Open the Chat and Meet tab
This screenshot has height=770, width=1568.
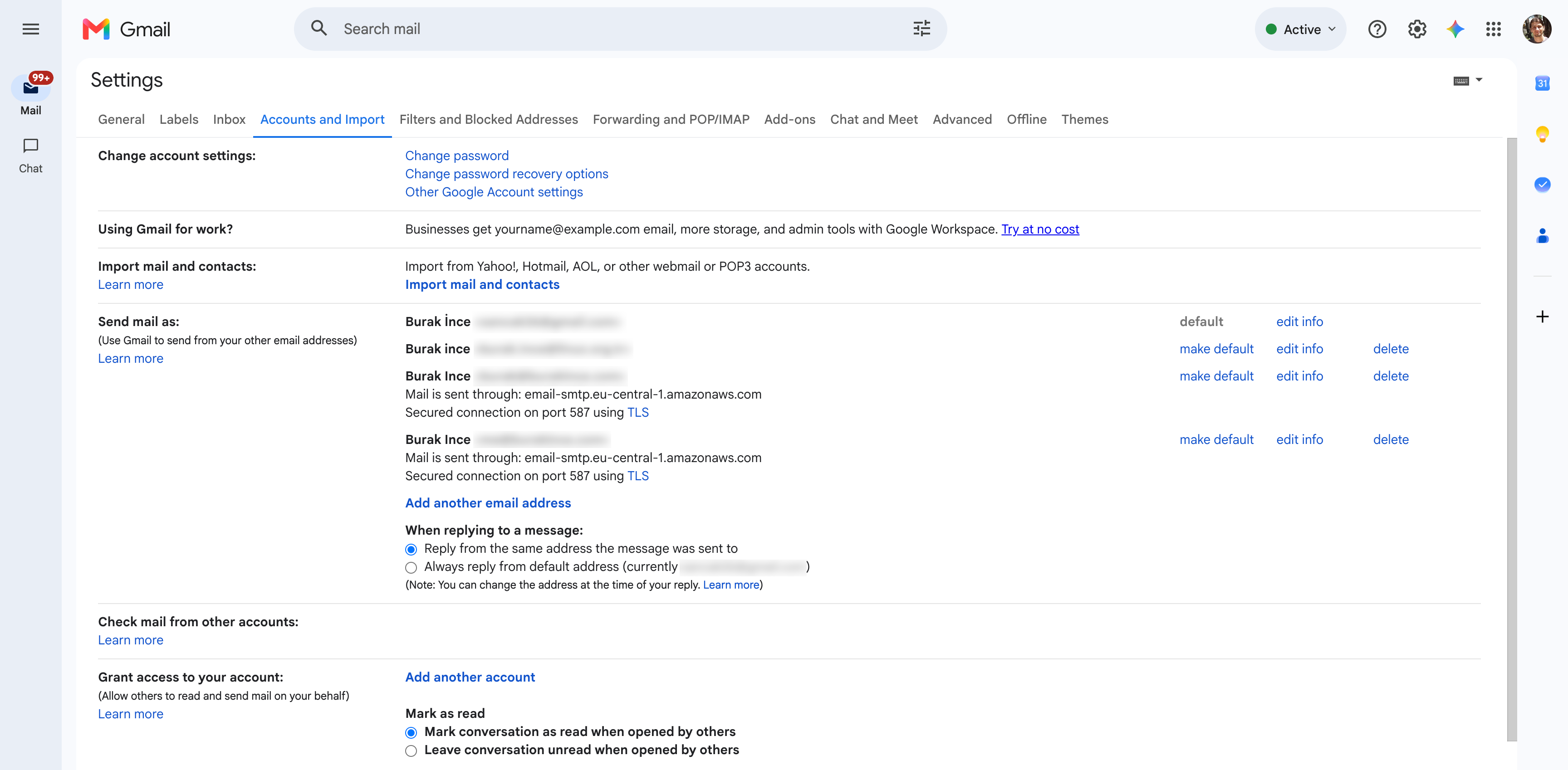[x=873, y=119]
